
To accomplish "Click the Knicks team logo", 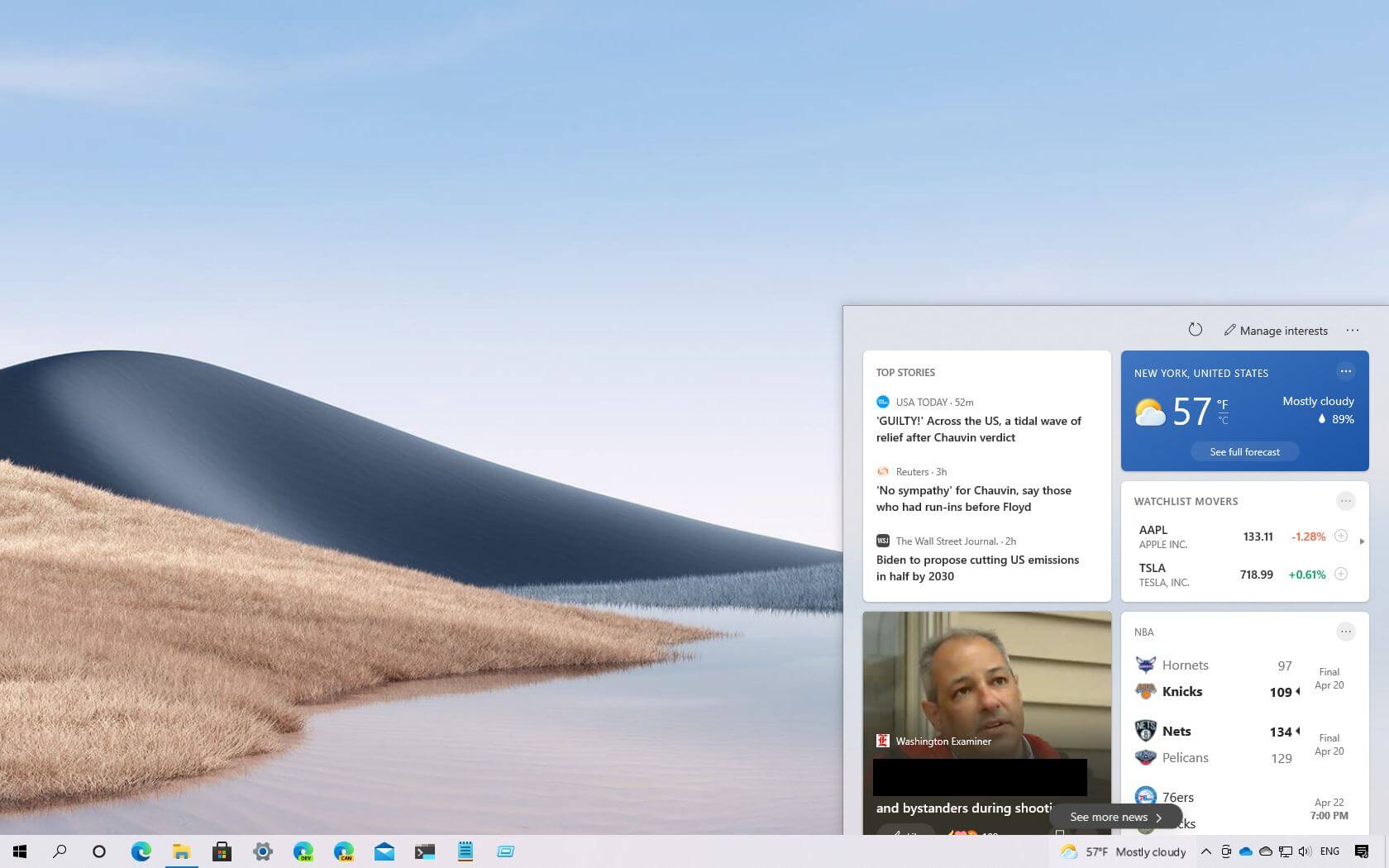I will tap(1145, 691).
